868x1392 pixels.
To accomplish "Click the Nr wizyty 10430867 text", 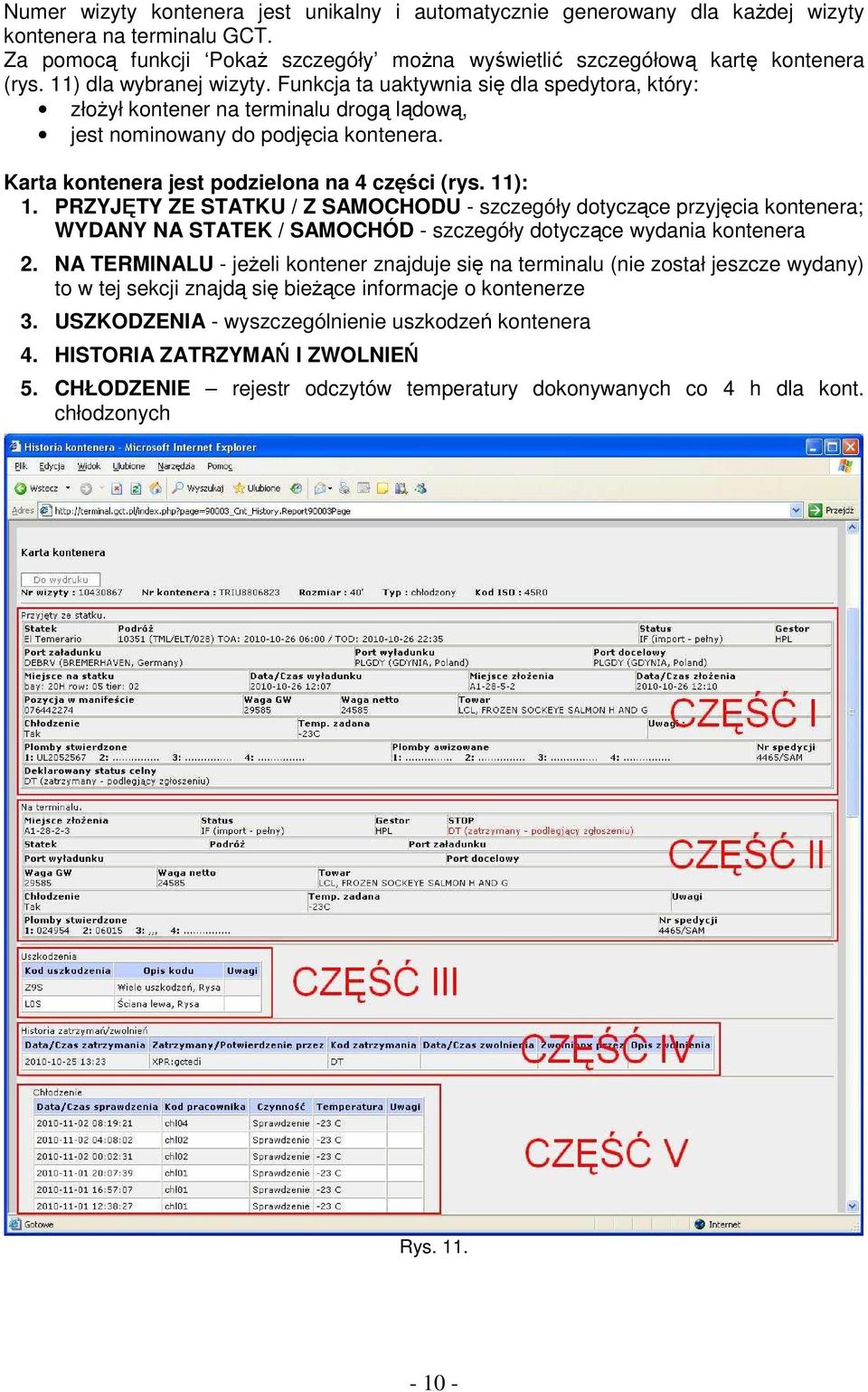I will (71, 592).
